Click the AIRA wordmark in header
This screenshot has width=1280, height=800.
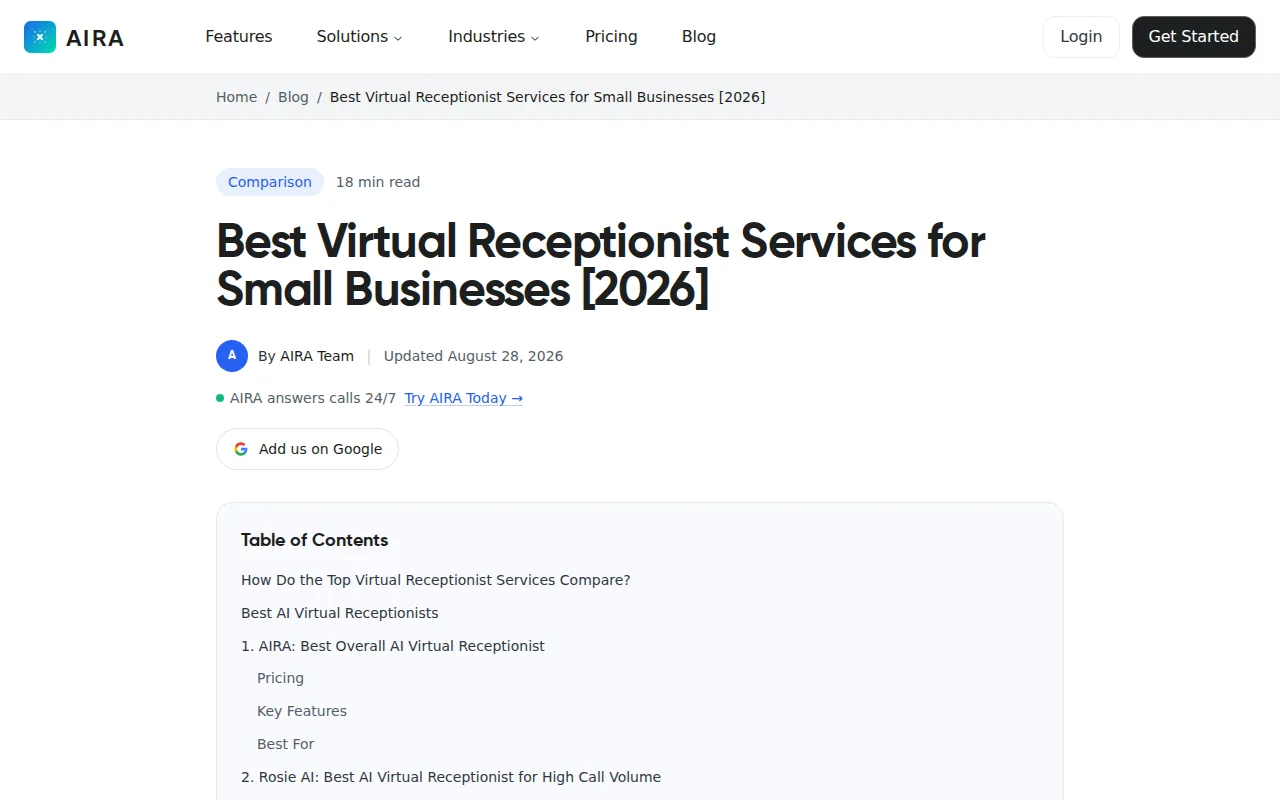click(95, 38)
